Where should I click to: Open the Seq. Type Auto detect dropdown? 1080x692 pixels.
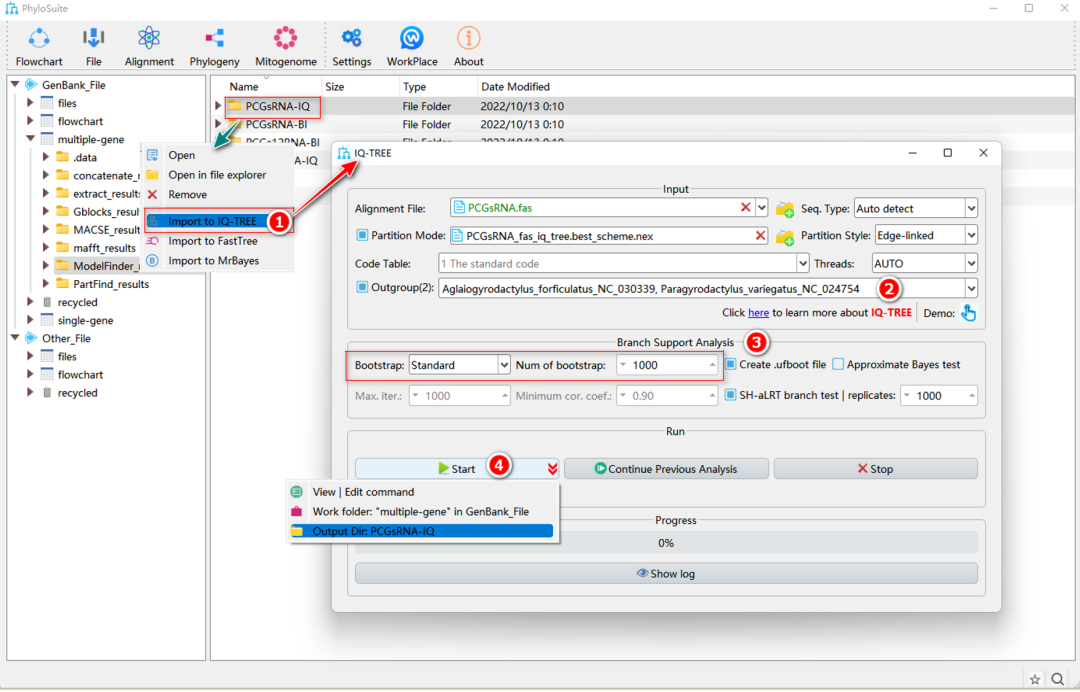[x=915, y=208]
